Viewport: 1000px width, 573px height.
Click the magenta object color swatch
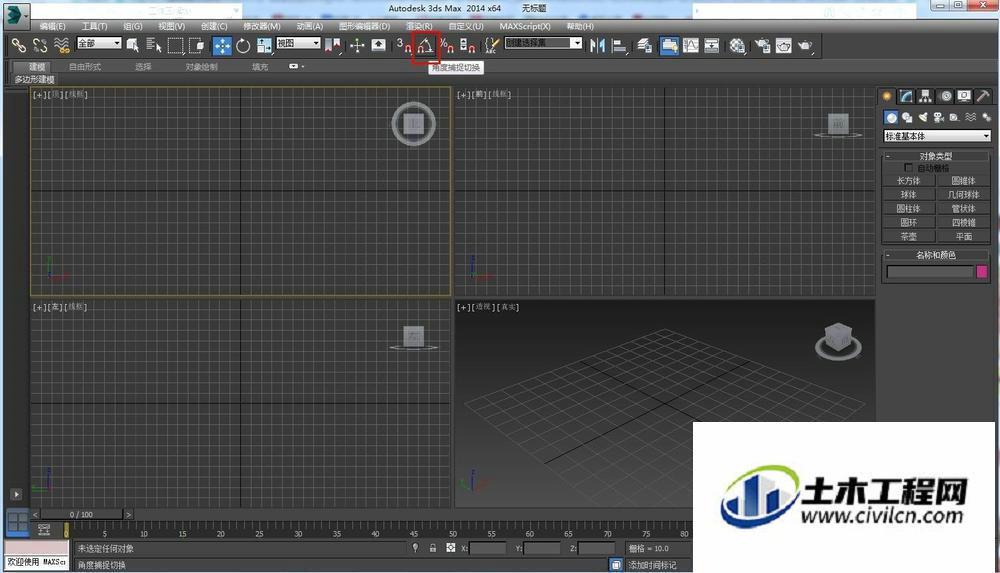[982, 272]
